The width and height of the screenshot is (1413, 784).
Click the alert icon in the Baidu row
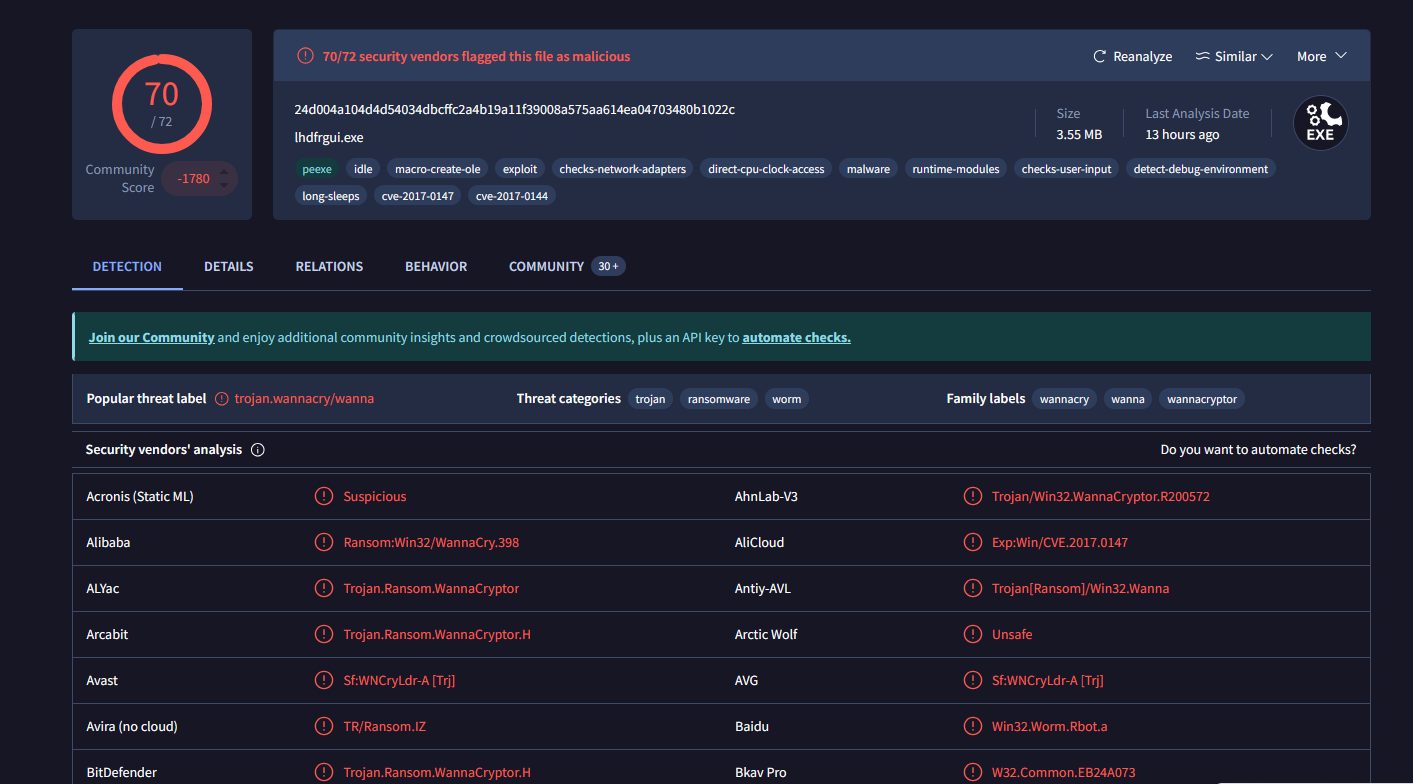[972, 726]
